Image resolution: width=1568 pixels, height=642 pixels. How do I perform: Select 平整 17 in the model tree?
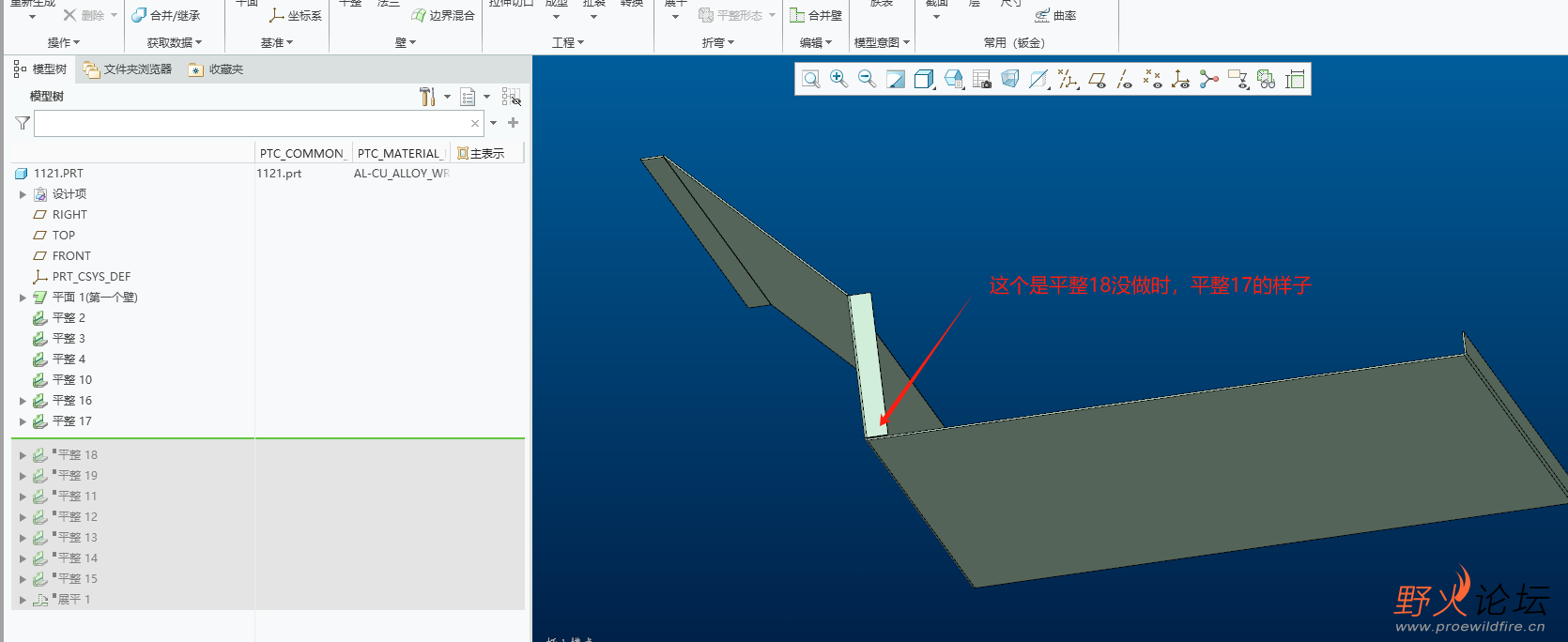[71, 421]
